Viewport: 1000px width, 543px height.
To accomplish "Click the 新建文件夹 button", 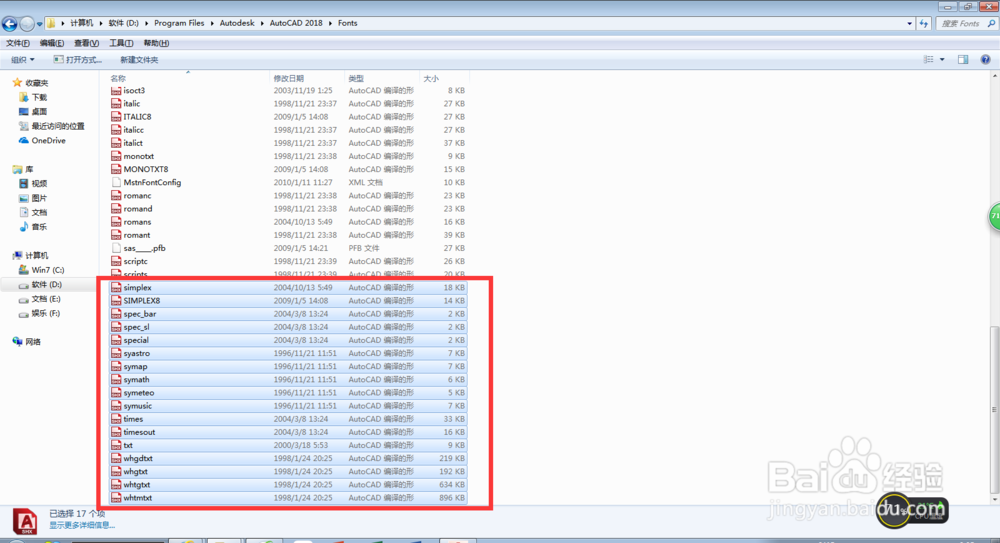I will pos(139,60).
